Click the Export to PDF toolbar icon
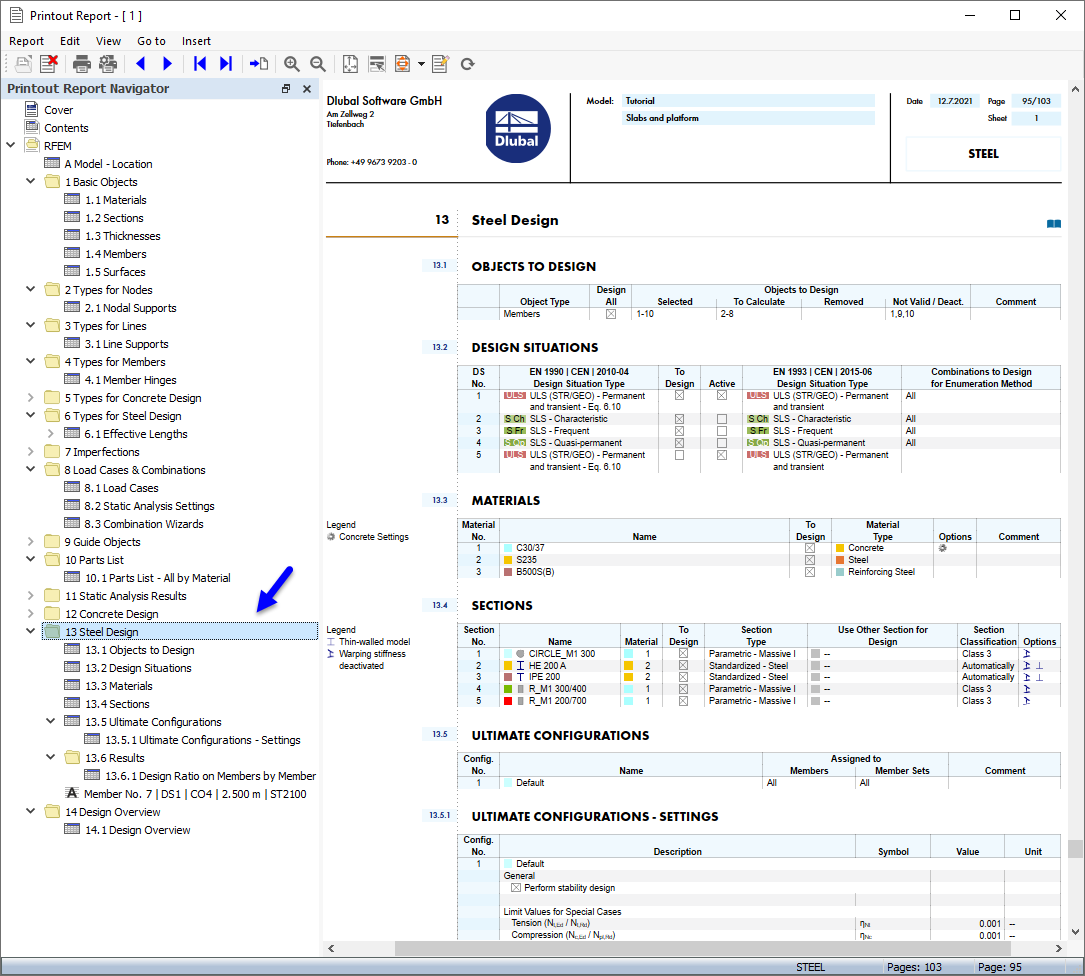The image size is (1085, 976). click(x=404, y=63)
